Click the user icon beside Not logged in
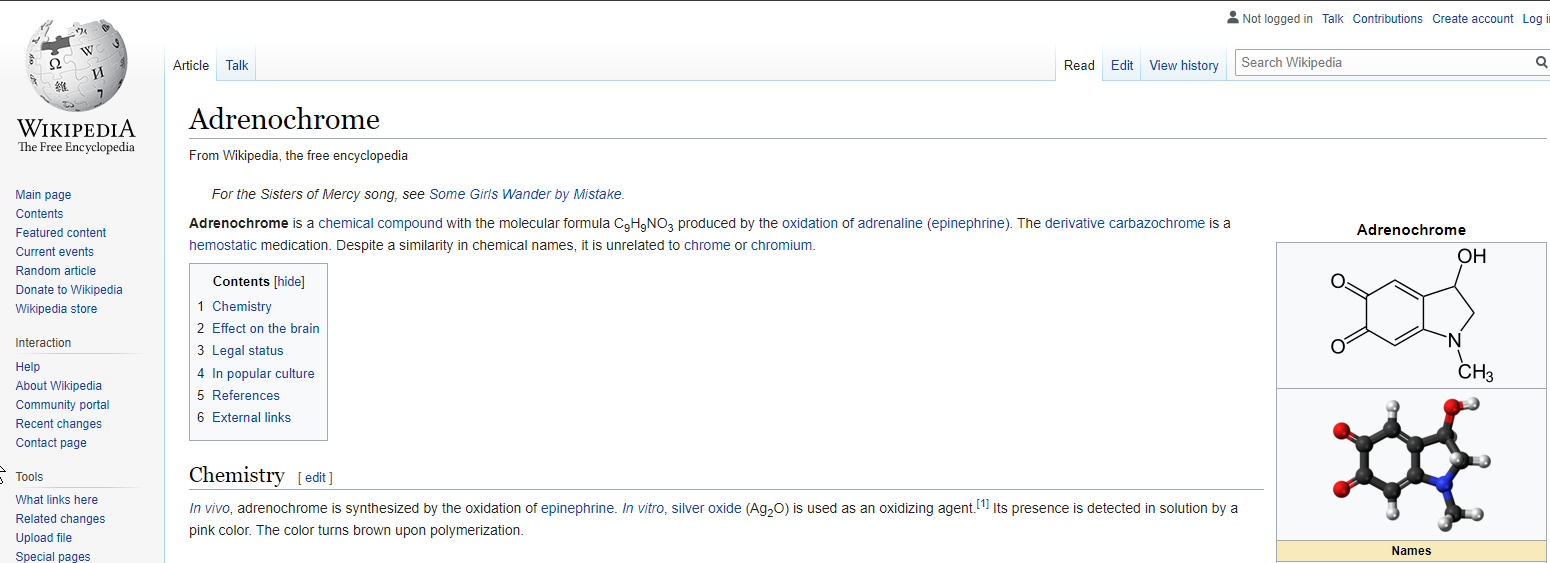 1232,18
